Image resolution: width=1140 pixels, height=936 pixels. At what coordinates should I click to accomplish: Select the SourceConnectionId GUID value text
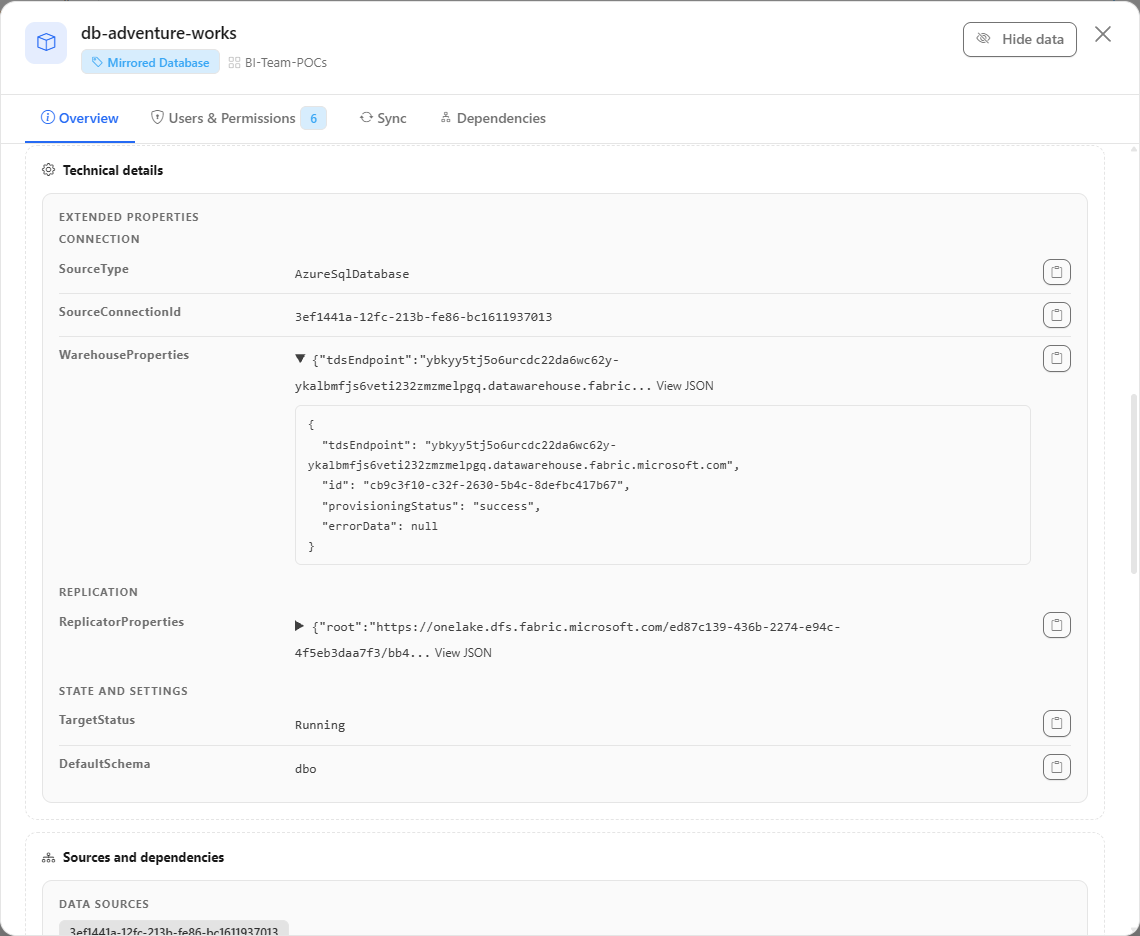(423, 317)
